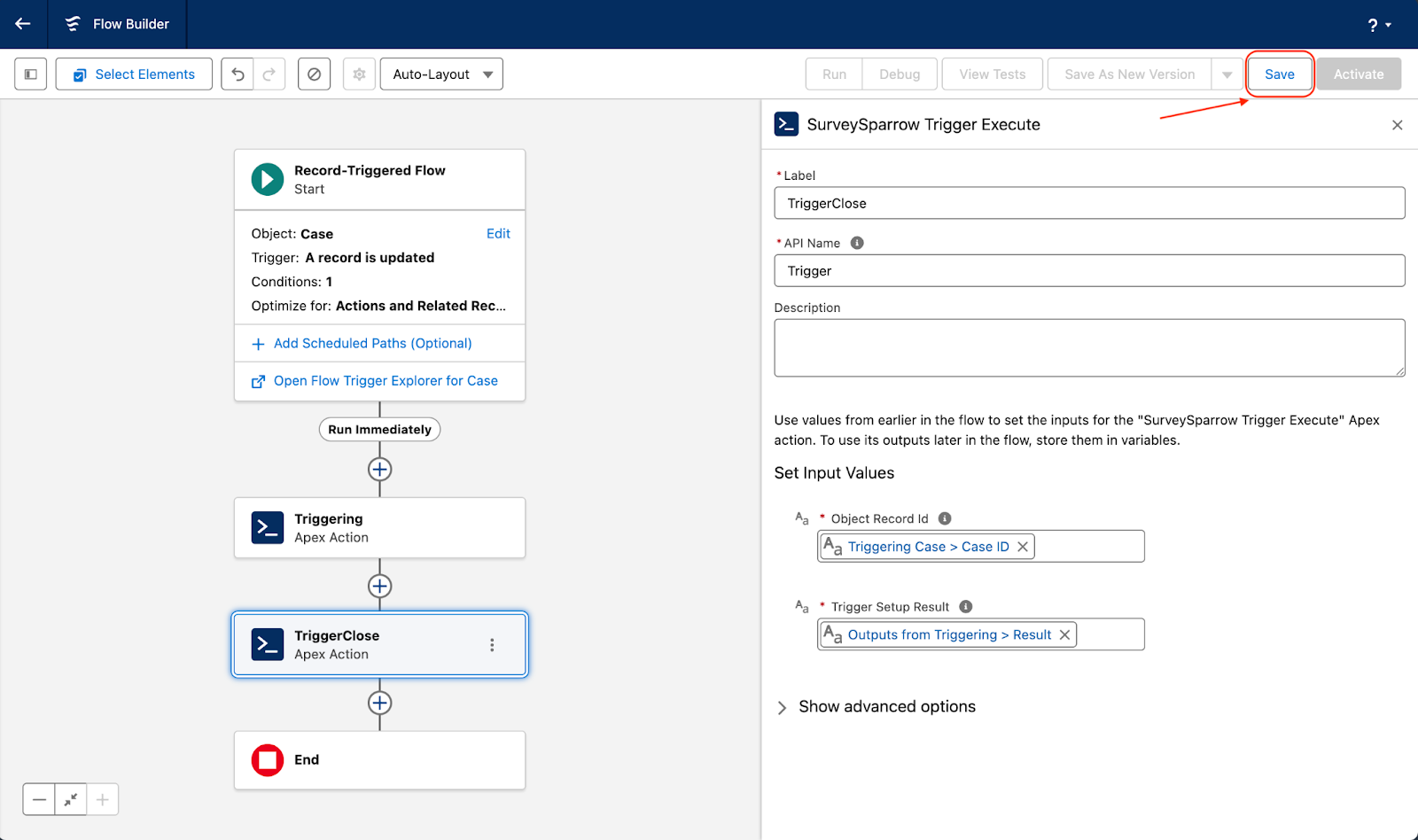Click fit-to-view canvas button

[x=71, y=799]
